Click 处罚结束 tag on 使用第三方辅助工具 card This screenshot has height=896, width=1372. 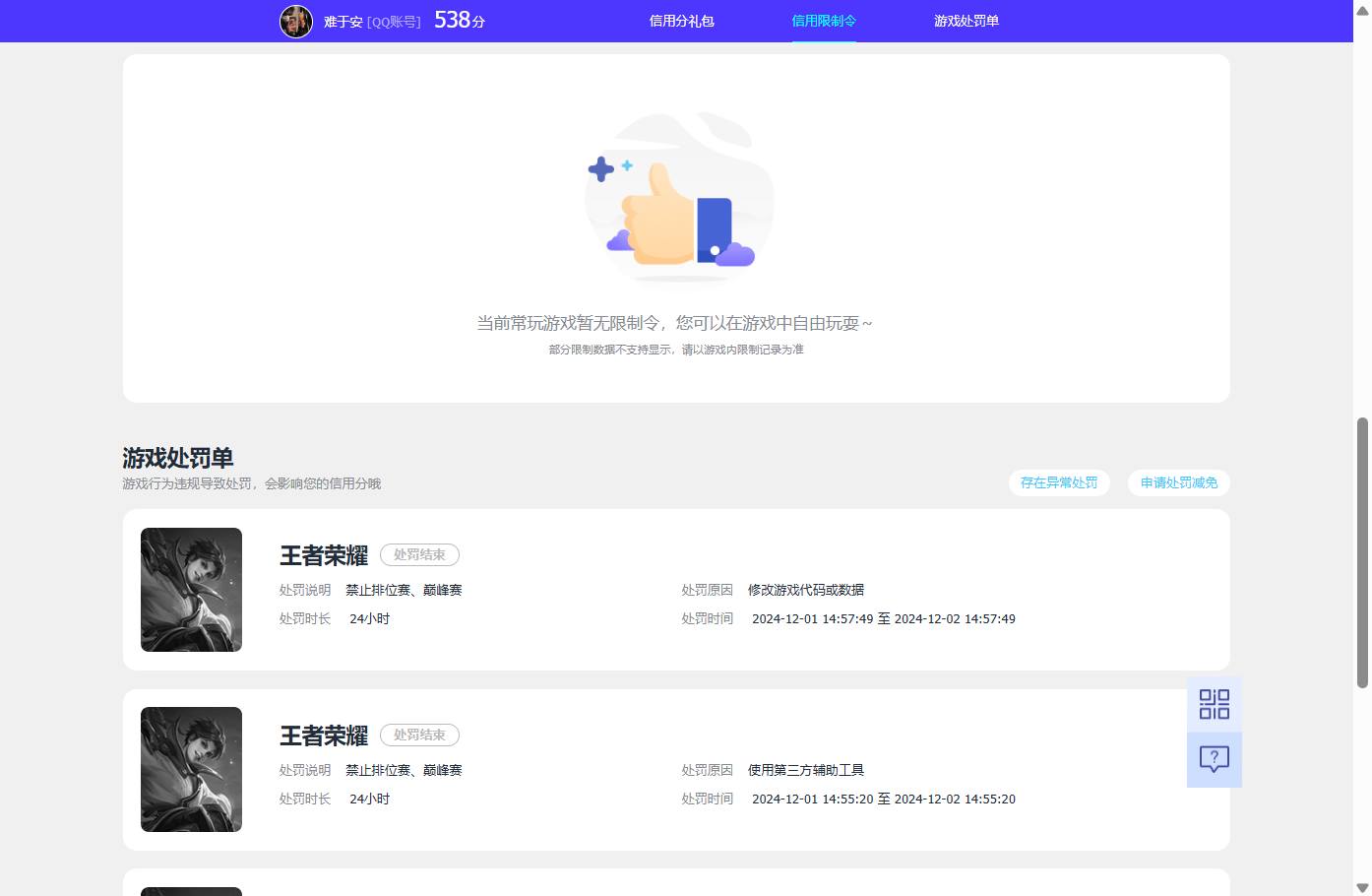tap(419, 736)
